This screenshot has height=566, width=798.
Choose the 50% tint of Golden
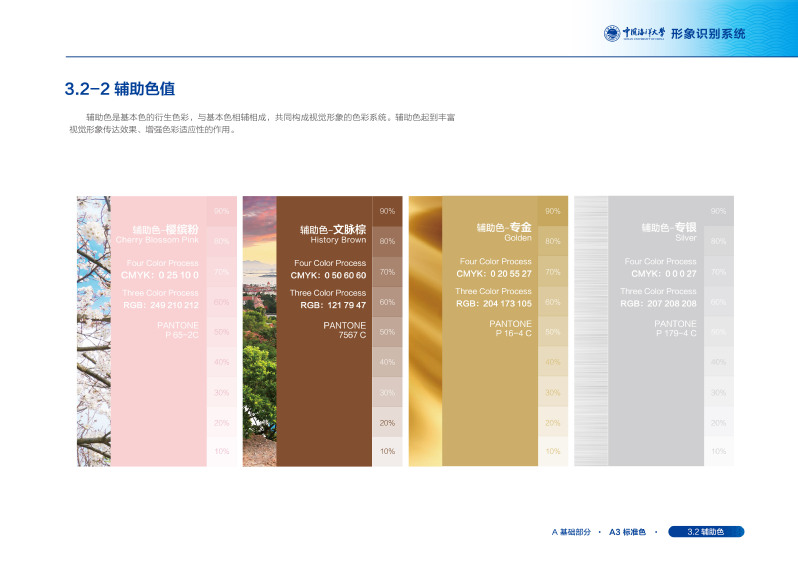pyautogui.click(x=553, y=331)
